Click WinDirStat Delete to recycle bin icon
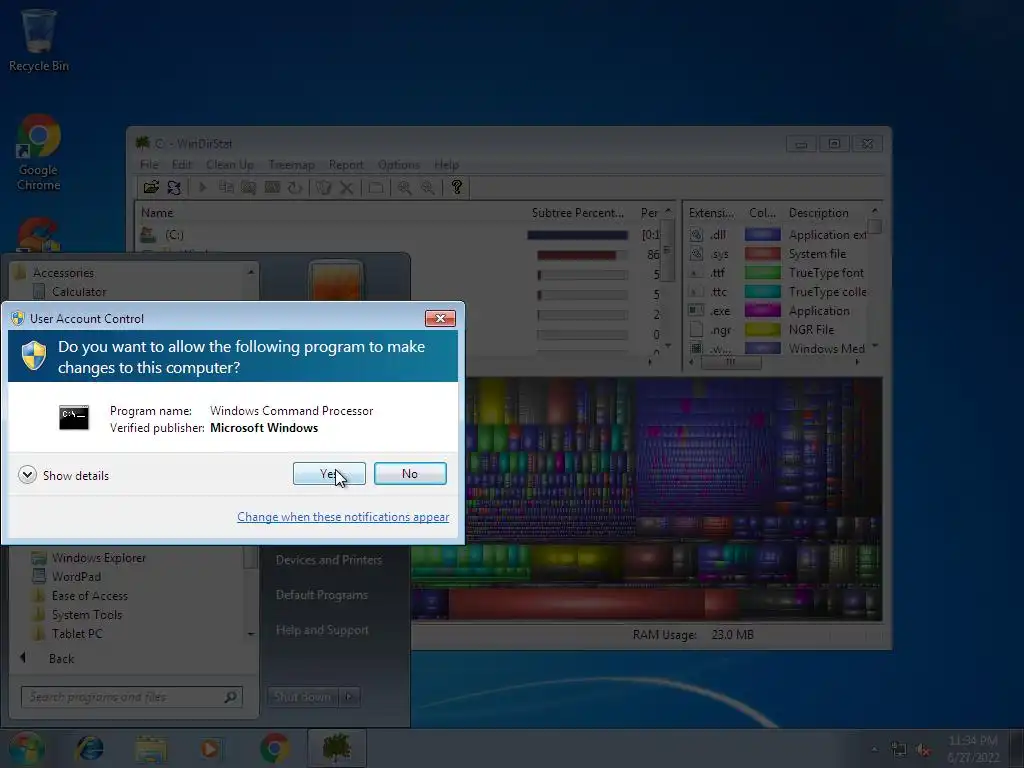The height and width of the screenshot is (768, 1024). [324, 188]
